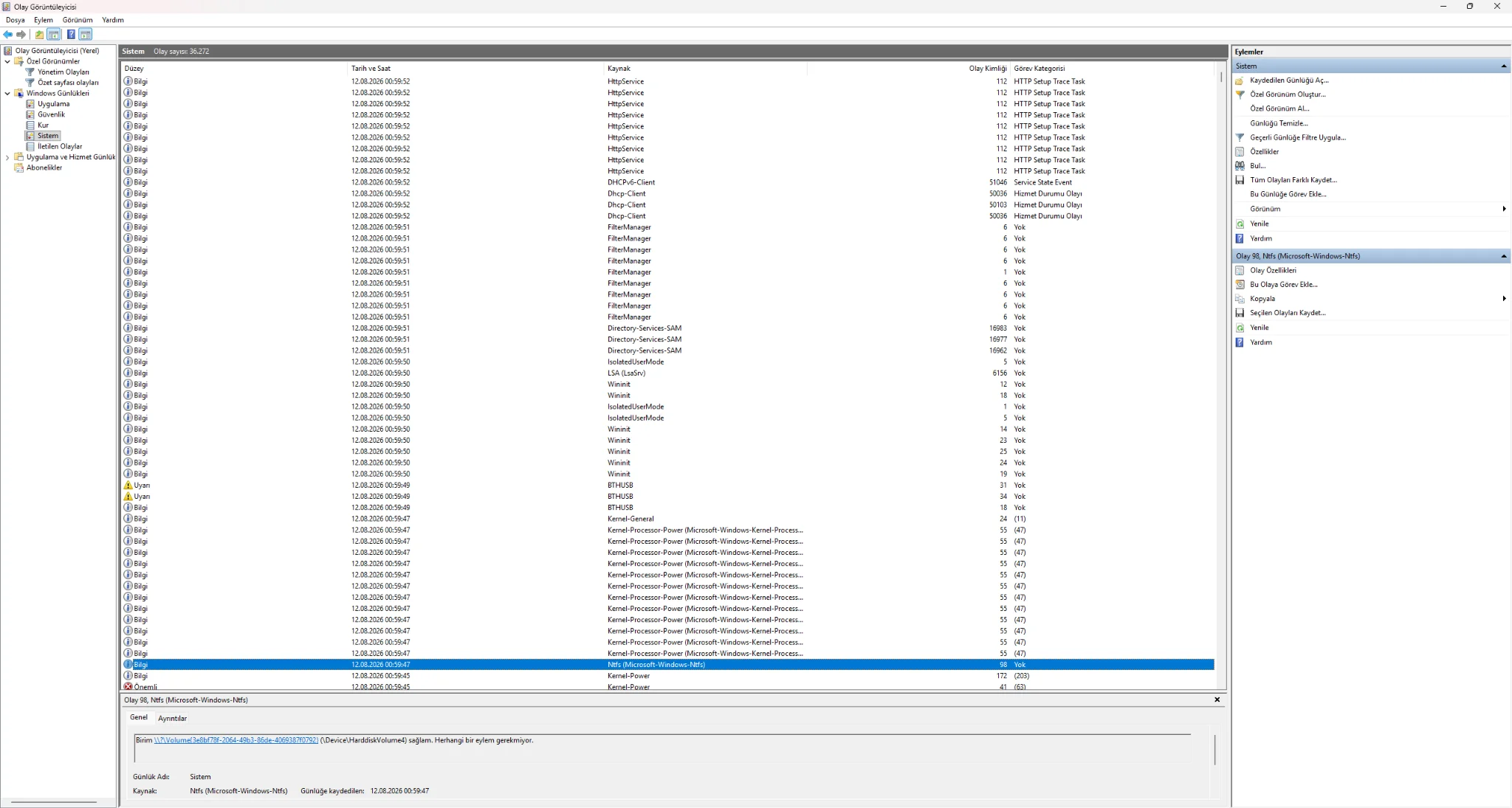
Task: Toggle the action pane toolbar icon
Action: point(86,35)
